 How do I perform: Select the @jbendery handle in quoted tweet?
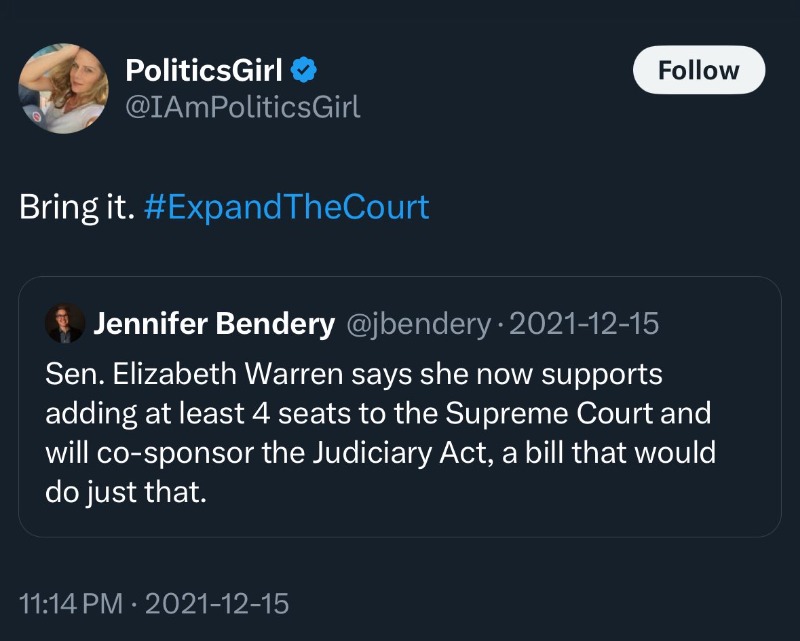417,323
